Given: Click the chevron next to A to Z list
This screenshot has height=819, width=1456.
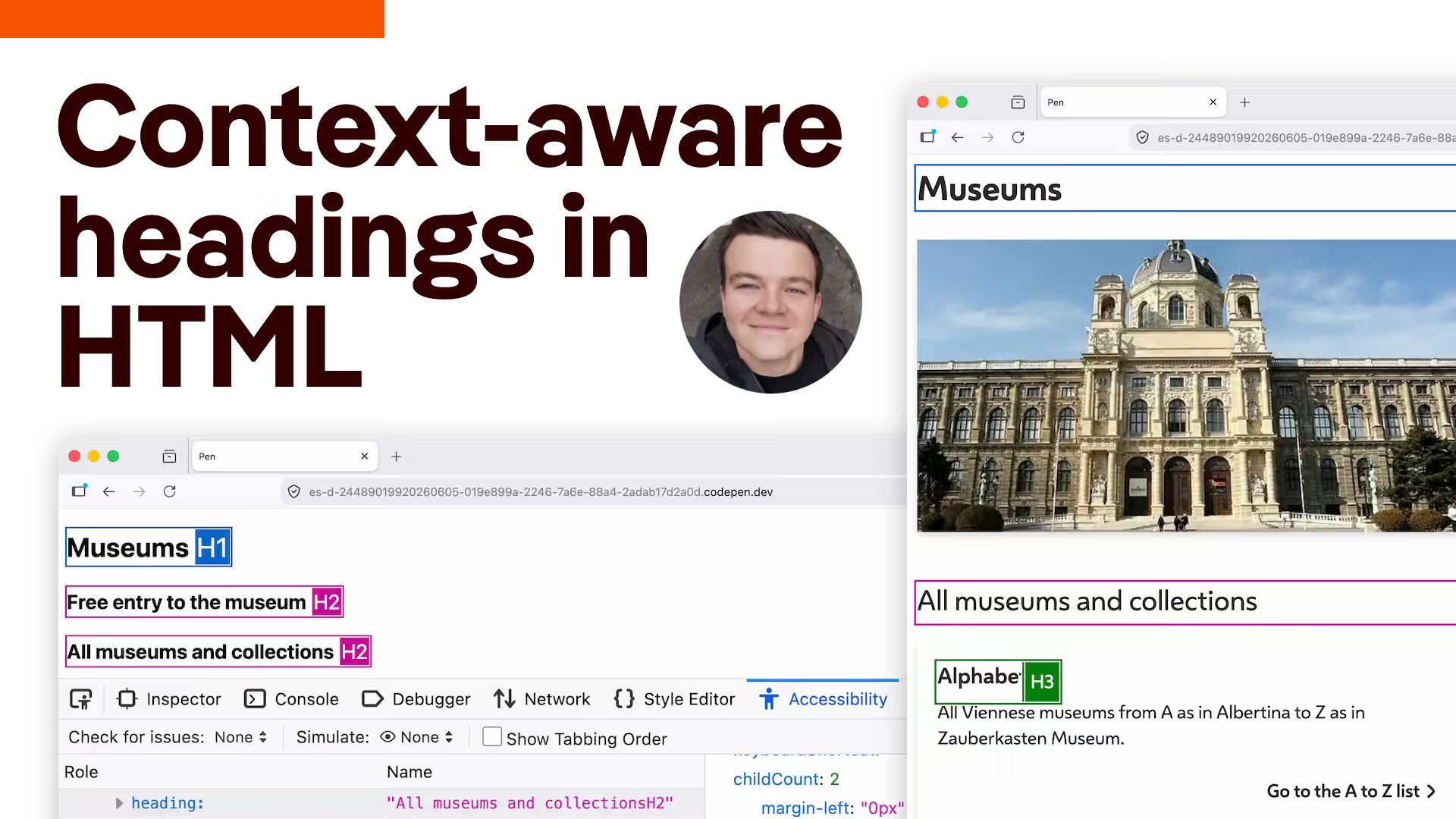Looking at the screenshot, I should 1432,792.
